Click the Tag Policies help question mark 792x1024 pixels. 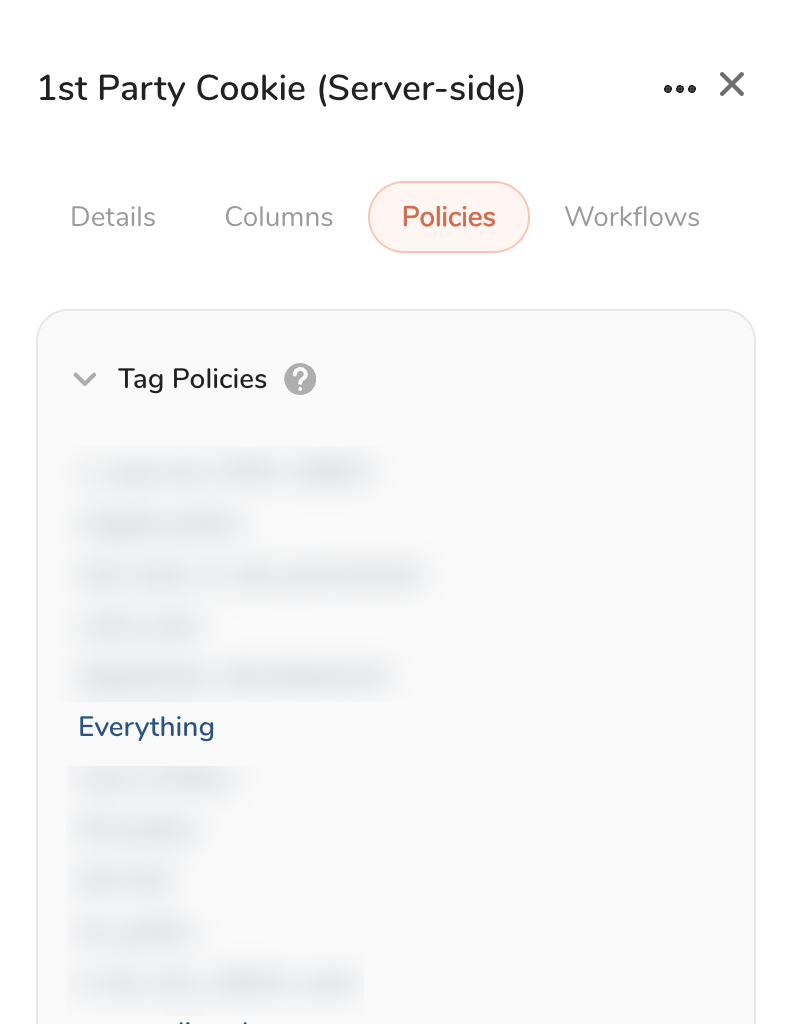[300, 380]
